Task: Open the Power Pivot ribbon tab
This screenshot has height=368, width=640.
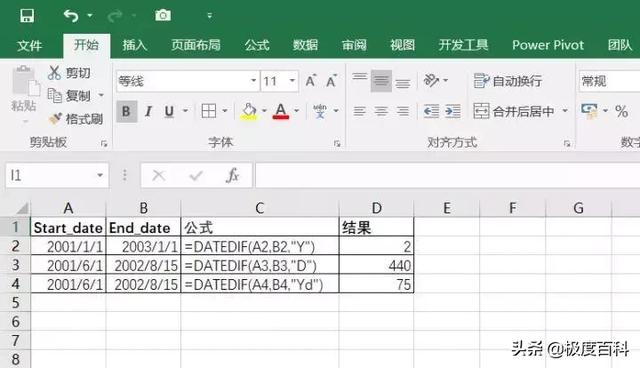Action: [x=548, y=45]
